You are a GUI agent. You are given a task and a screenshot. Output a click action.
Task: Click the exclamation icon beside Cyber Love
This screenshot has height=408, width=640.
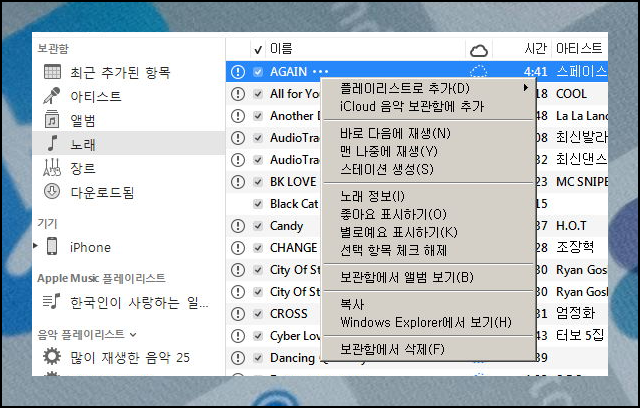[x=238, y=336]
